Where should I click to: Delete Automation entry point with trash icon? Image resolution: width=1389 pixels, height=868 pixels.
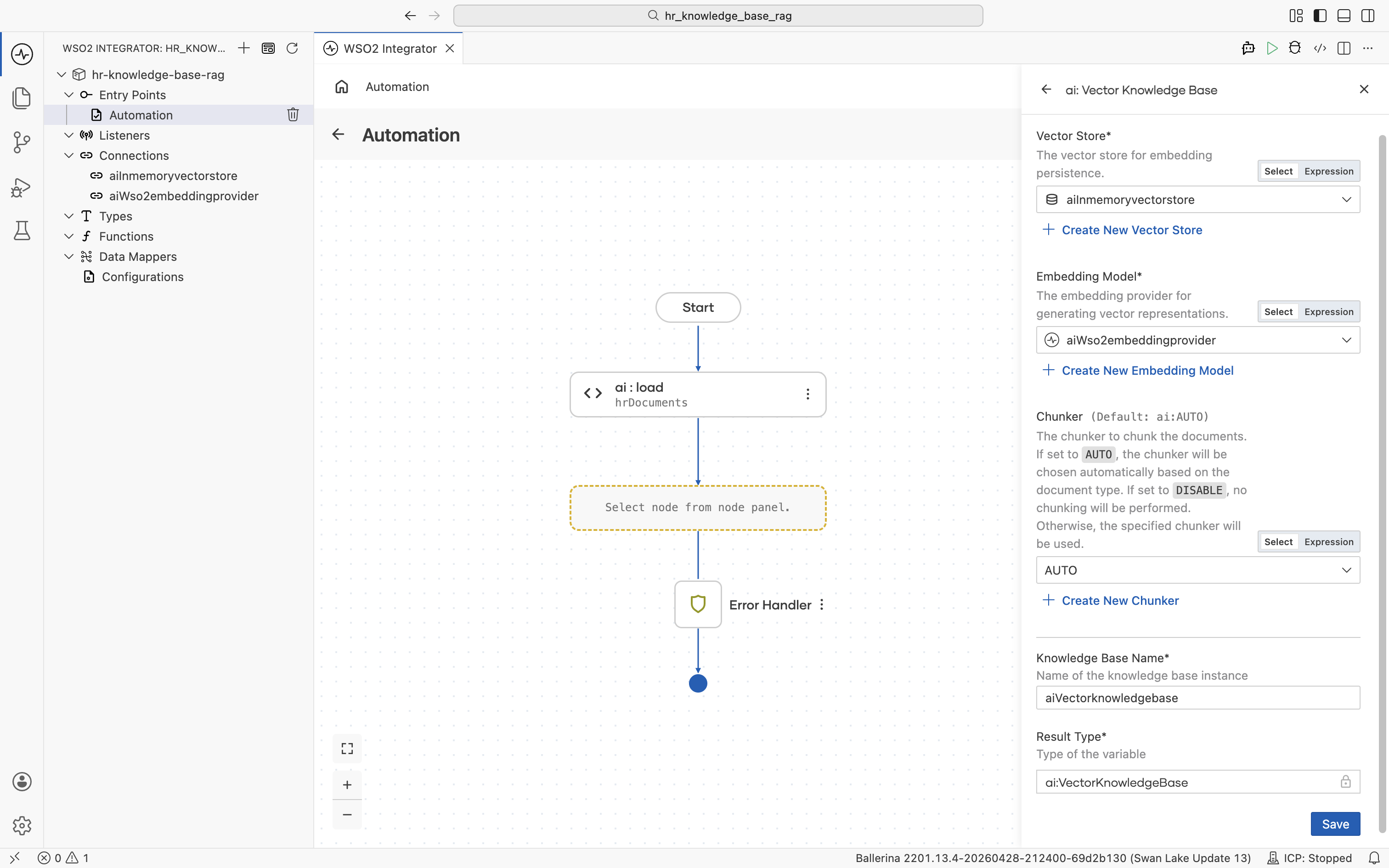click(x=293, y=115)
